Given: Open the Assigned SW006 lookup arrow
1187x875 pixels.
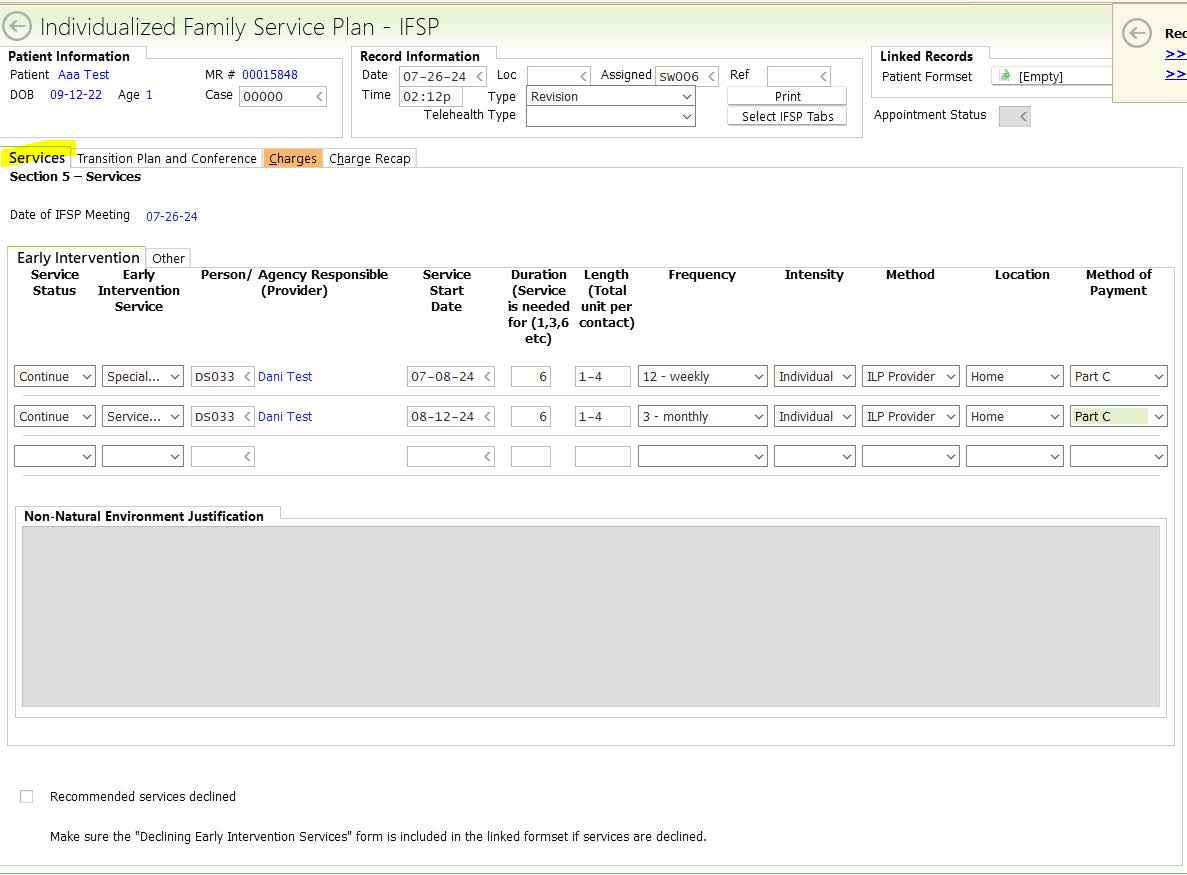Looking at the screenshot, I should (711, 77).
